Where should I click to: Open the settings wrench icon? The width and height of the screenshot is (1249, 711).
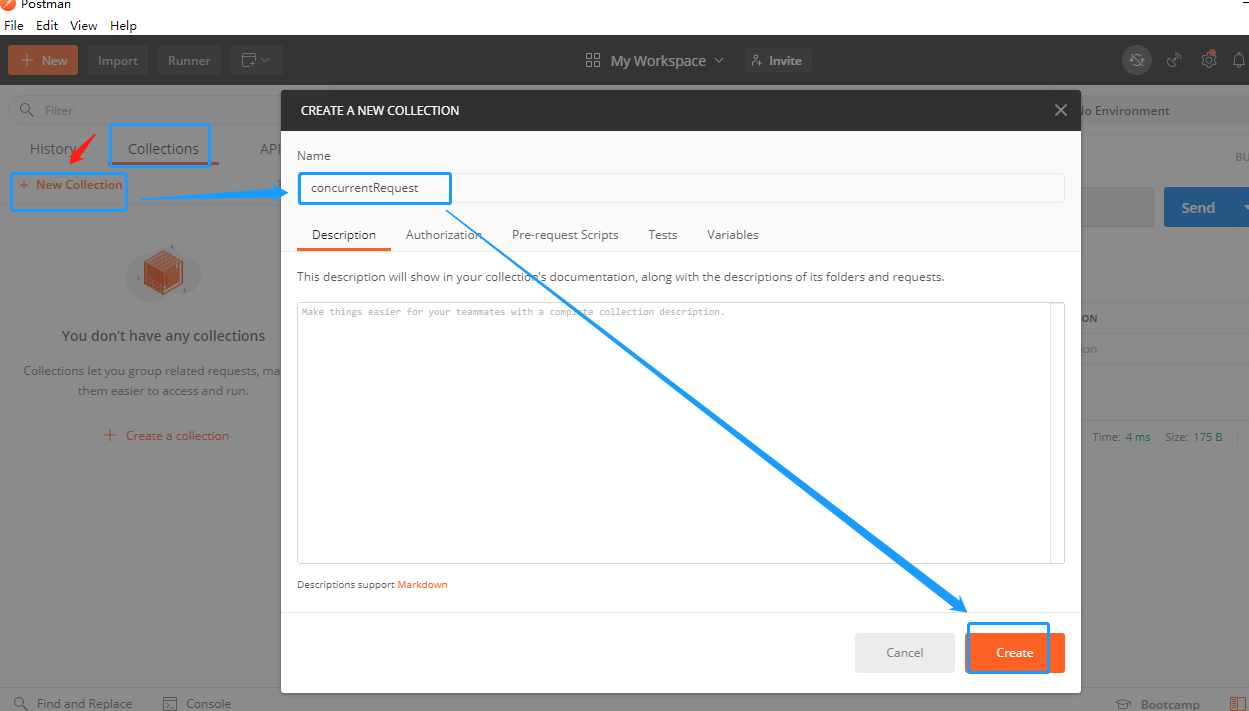(x=1208, y=60)
